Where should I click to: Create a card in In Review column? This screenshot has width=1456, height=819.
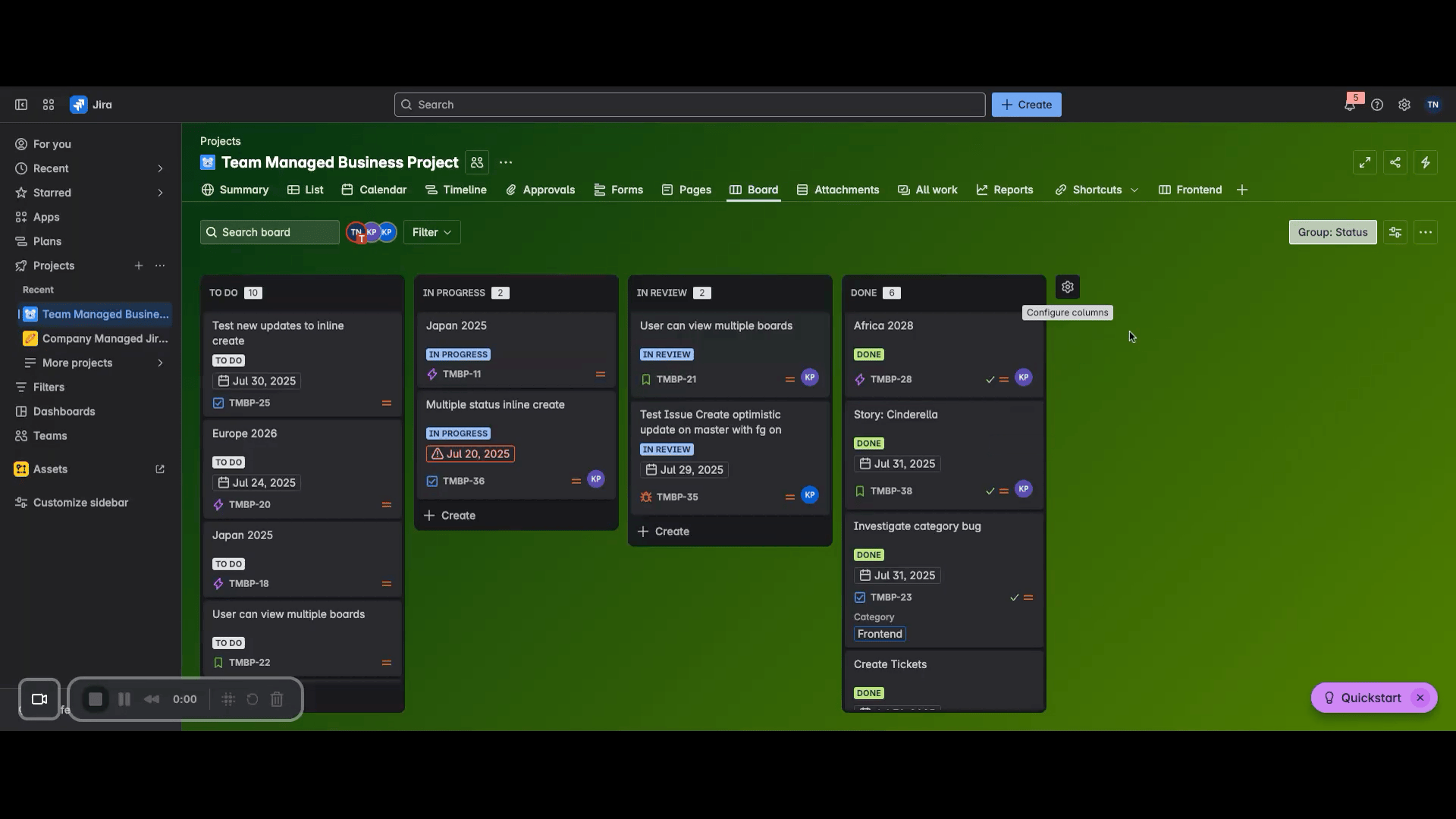(x=664, y=532)
